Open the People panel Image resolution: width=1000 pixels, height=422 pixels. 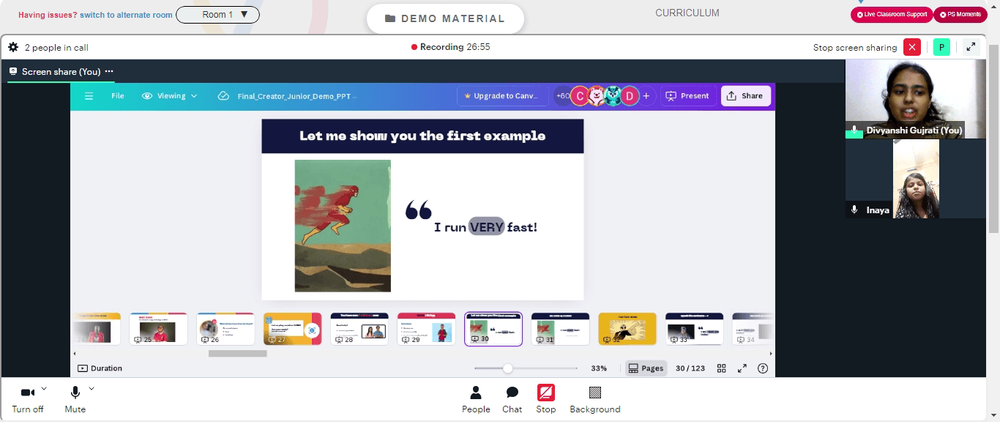[476, 400]
